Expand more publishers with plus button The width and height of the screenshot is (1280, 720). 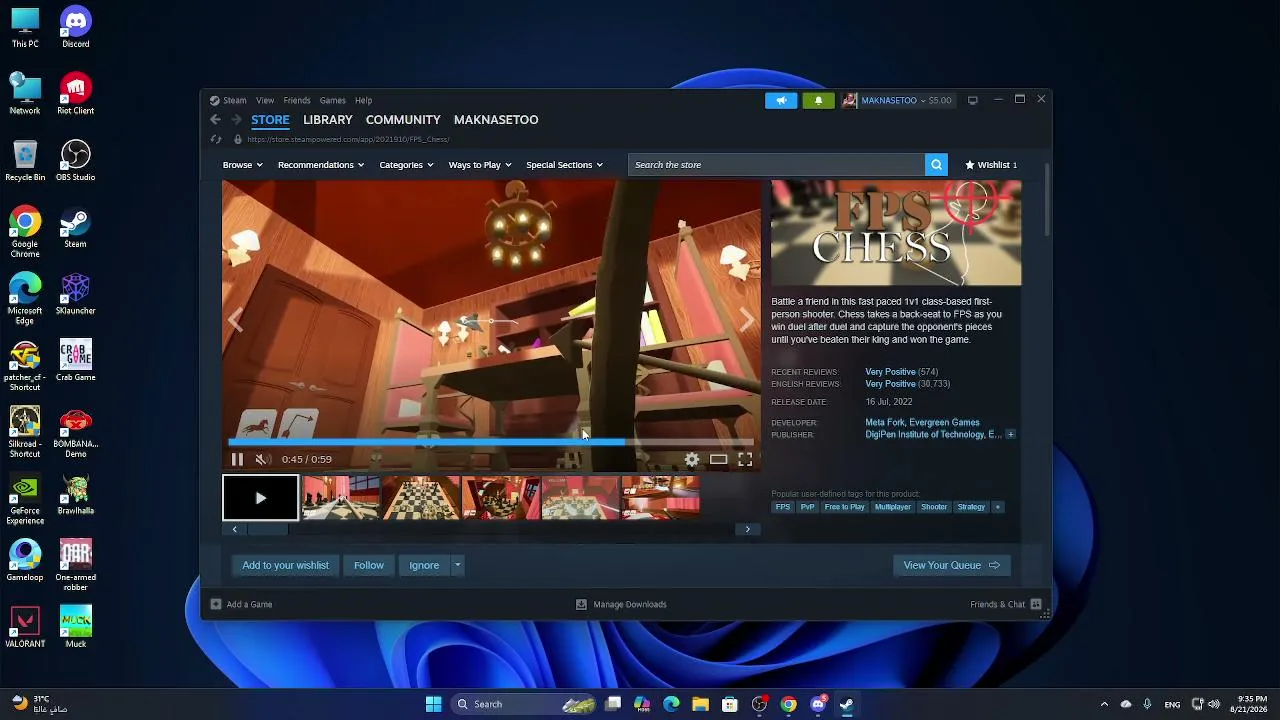tap(1010, 435)
